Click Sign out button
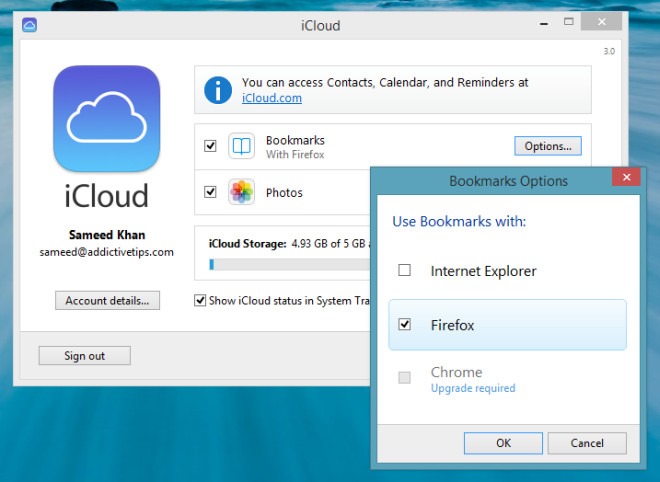 [x=85, y=356]
